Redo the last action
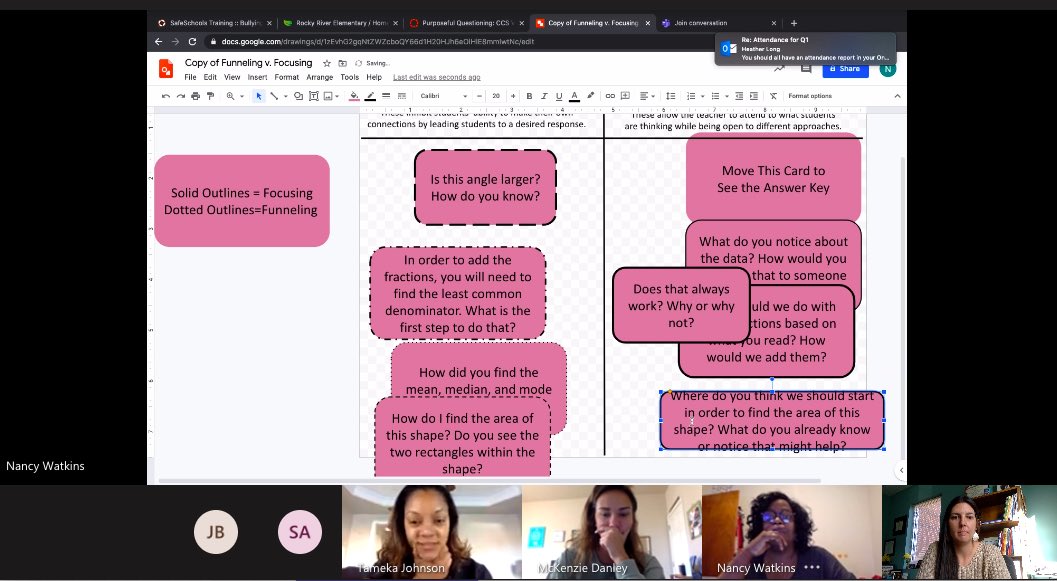The height and width of the screenshot is (581, 1057). coord(181,96)
